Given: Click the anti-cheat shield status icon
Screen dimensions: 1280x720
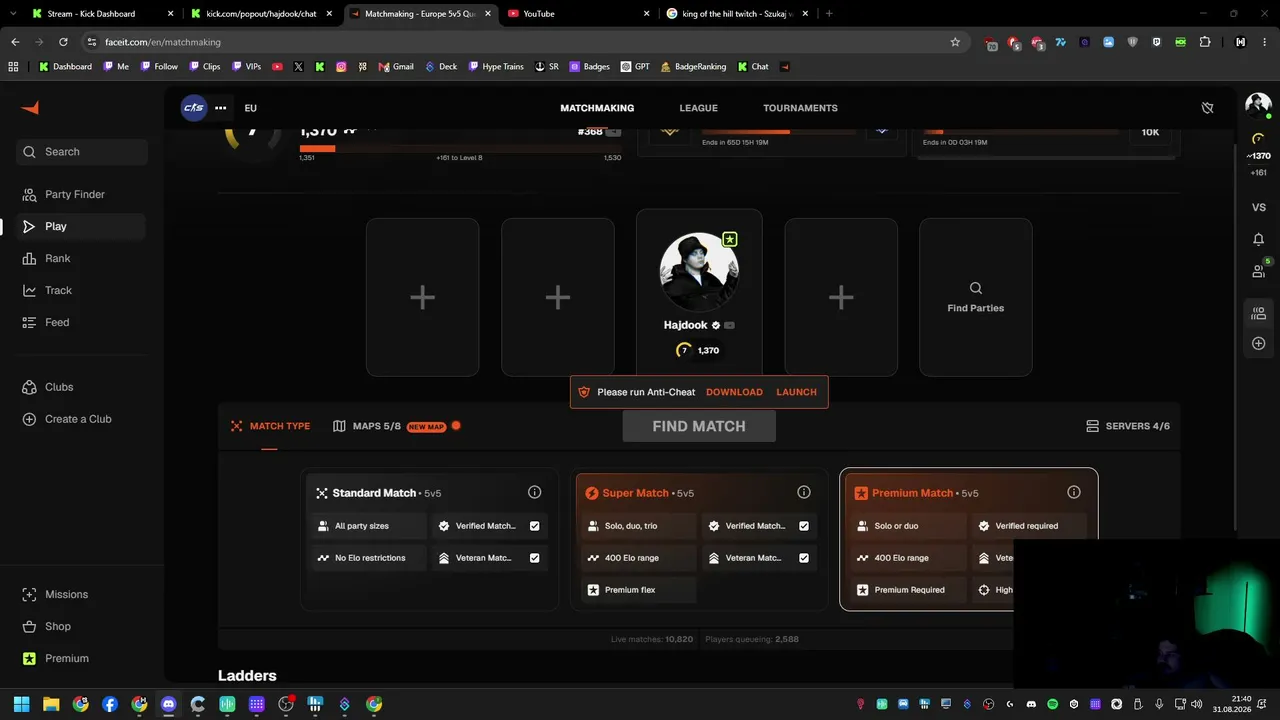Looking at the screenshot, I should pyautogui.click(x=1207, y=108).
